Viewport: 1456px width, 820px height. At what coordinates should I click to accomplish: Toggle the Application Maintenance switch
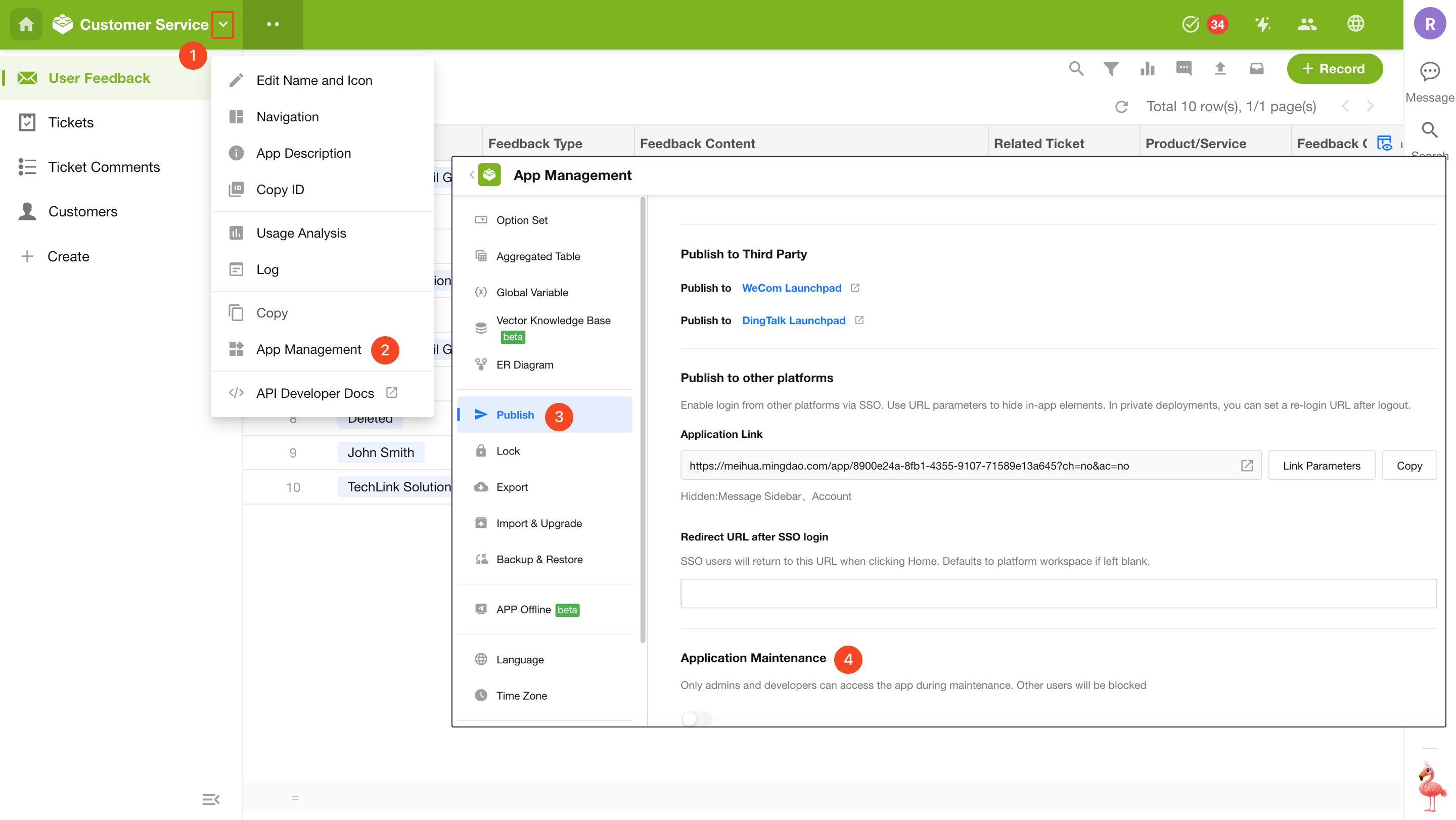point(696,718)
